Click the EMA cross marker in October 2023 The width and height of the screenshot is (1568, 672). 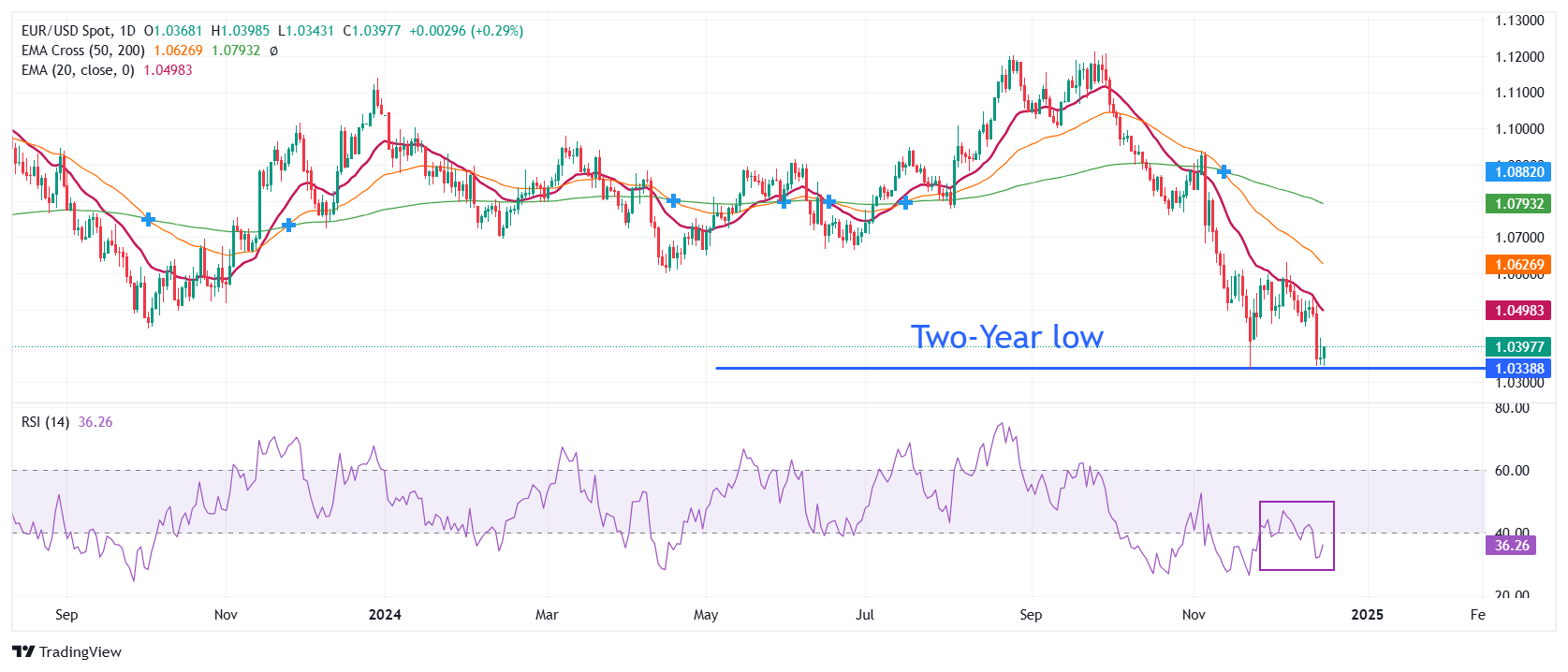[148, 219]
